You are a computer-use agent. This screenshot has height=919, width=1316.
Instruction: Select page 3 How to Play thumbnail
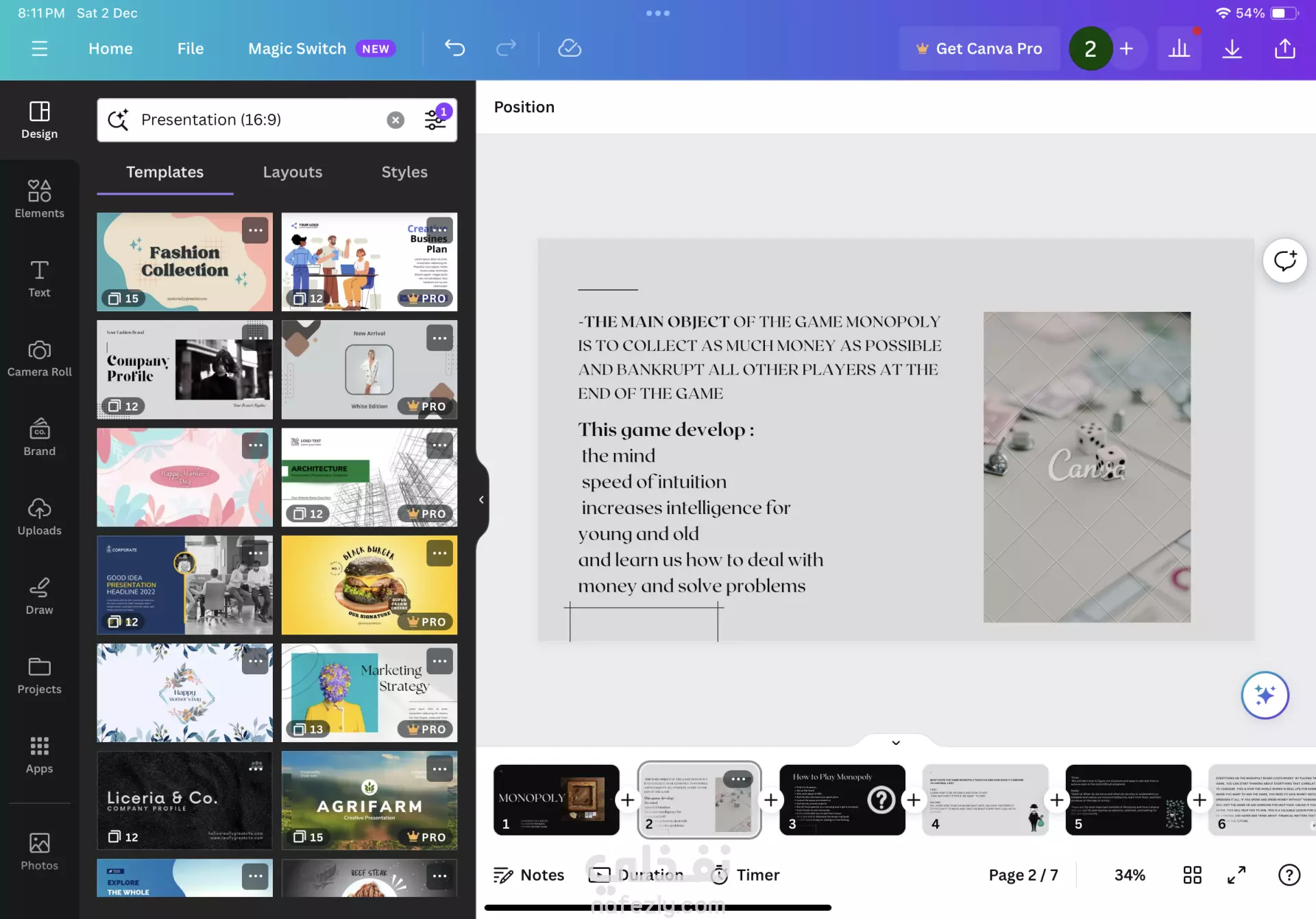(842, 800)
